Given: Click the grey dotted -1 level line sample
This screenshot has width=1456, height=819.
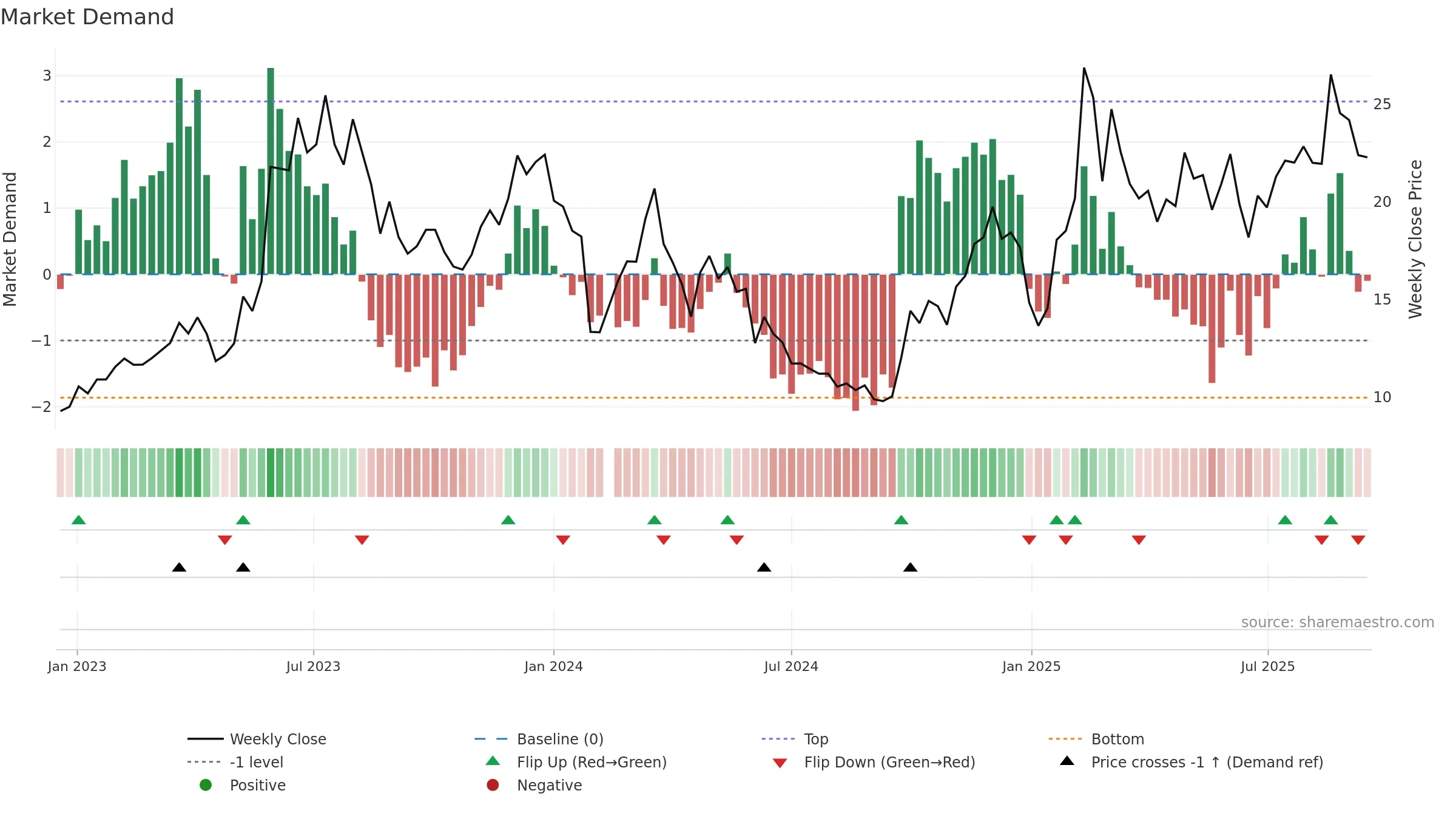Looking at the screenshot, I should (x=204, y=762).
